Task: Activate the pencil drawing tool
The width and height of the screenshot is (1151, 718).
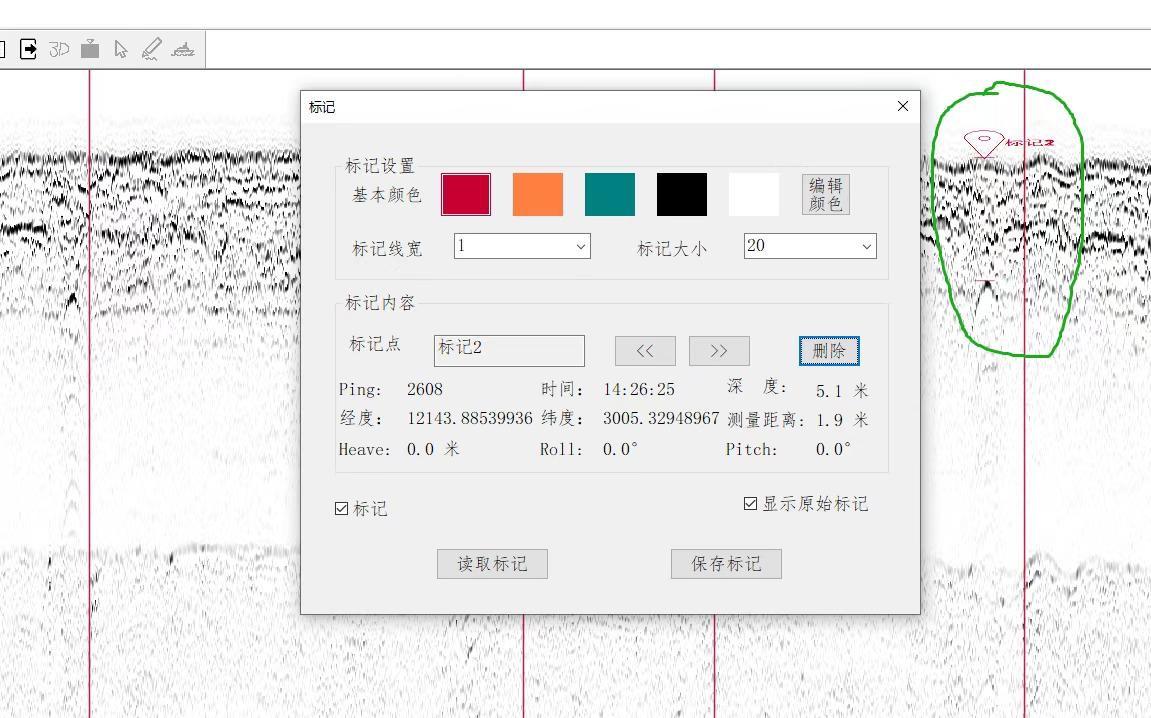Action: coord(151,49)
